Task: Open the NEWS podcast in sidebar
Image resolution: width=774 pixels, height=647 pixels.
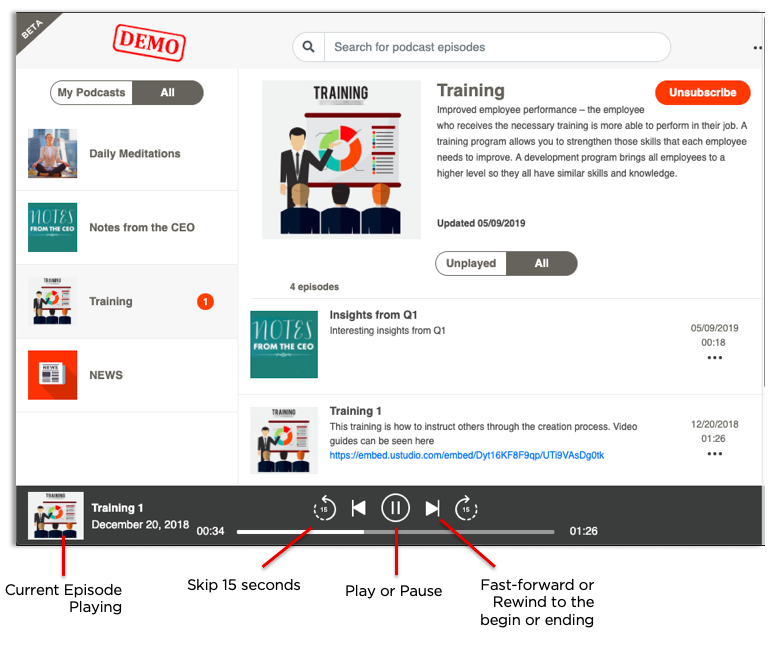Action: 106,375
